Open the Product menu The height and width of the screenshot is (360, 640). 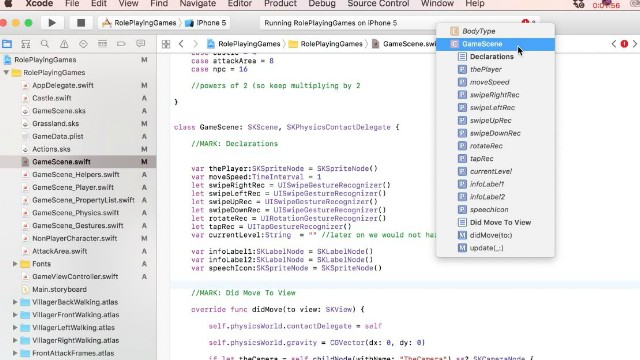(280, 4)
